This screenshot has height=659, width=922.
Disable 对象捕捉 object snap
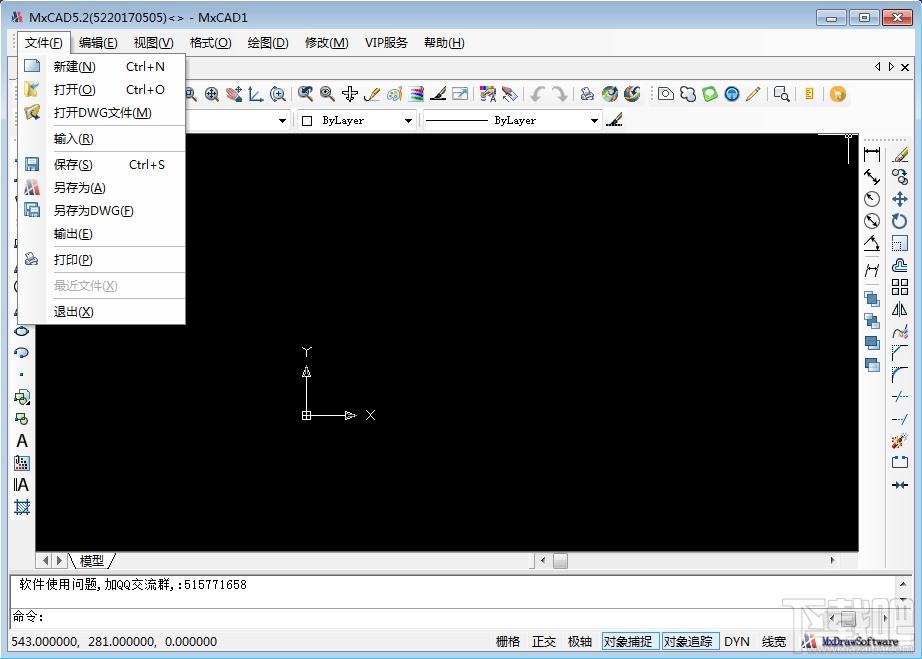pyautogui.click(x=628, y=642)
